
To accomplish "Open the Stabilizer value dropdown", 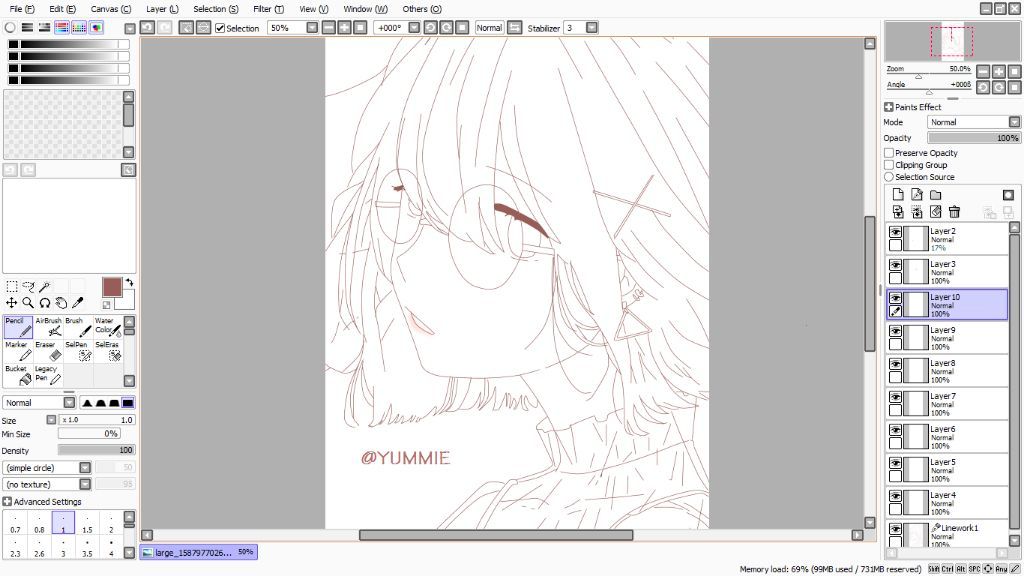I will (592, 27).
